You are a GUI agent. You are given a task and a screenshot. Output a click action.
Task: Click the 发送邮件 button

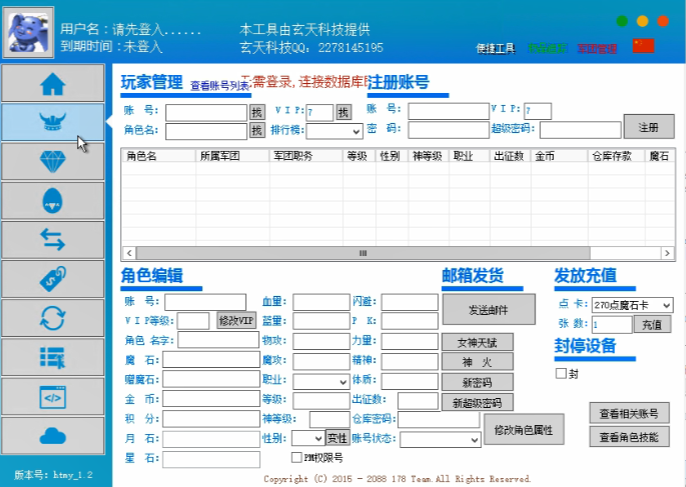489,309
